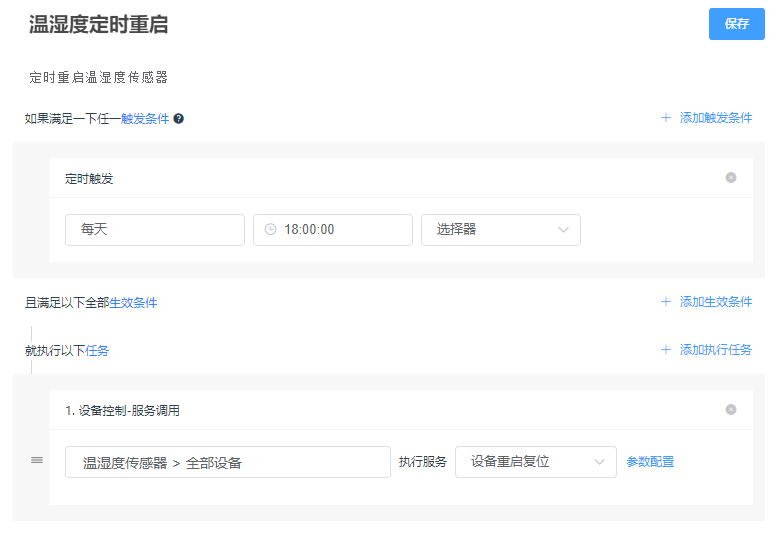This screenshot has height=548, width=780.
Task: Click the 执行服务 label
Action: click(x=422, y=462)
